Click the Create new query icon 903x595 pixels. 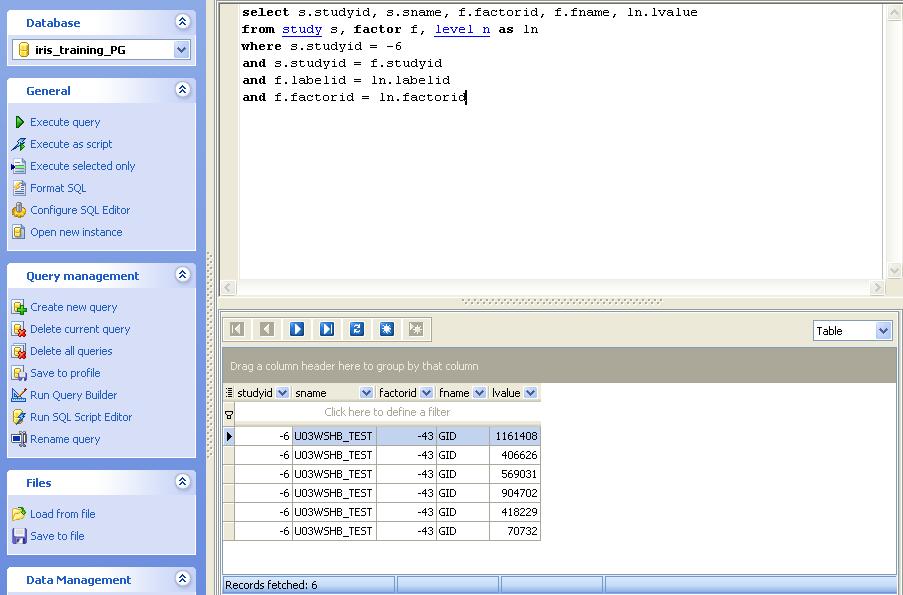coord(19,307)
